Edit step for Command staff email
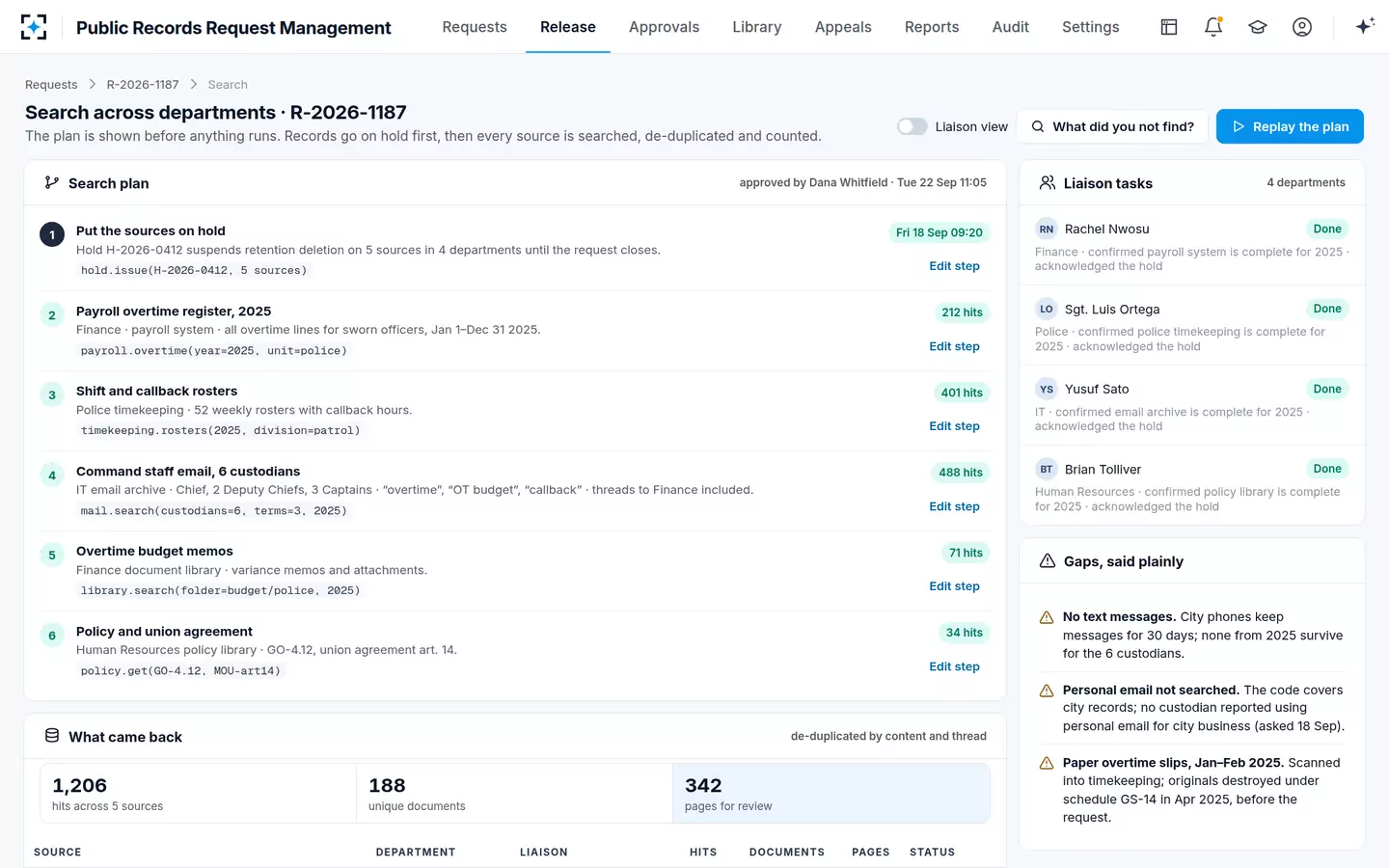This screenshot has height=868, width=1389. click(x=954, y=506)
